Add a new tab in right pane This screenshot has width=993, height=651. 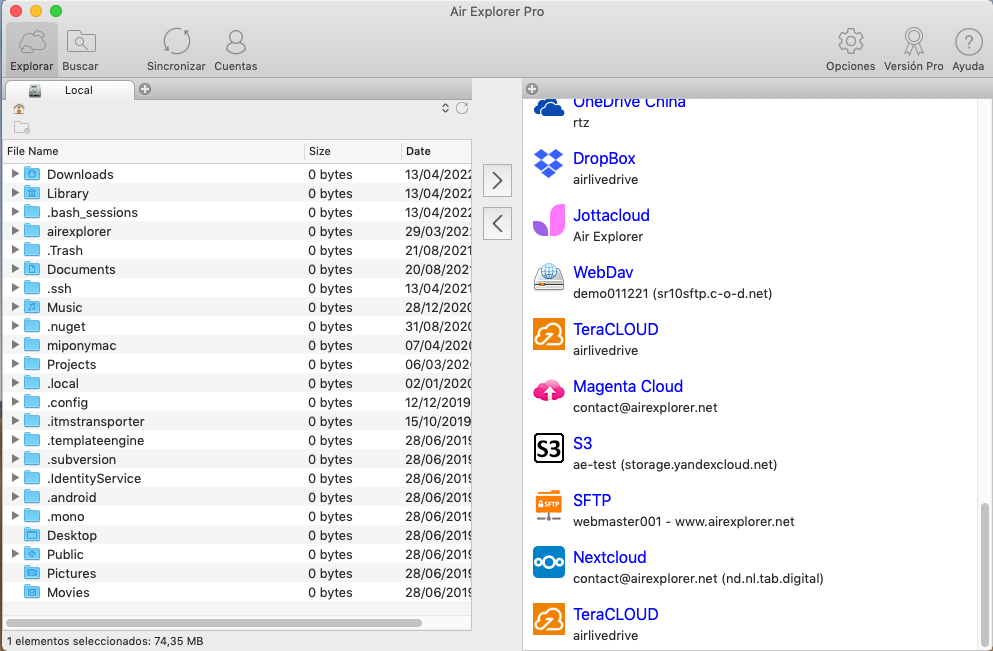532,89
